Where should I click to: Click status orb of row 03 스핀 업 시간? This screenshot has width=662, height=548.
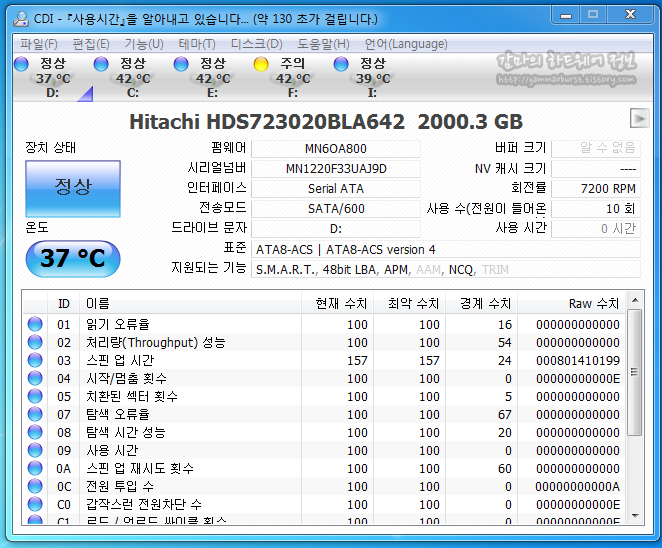tap(35, 360)
